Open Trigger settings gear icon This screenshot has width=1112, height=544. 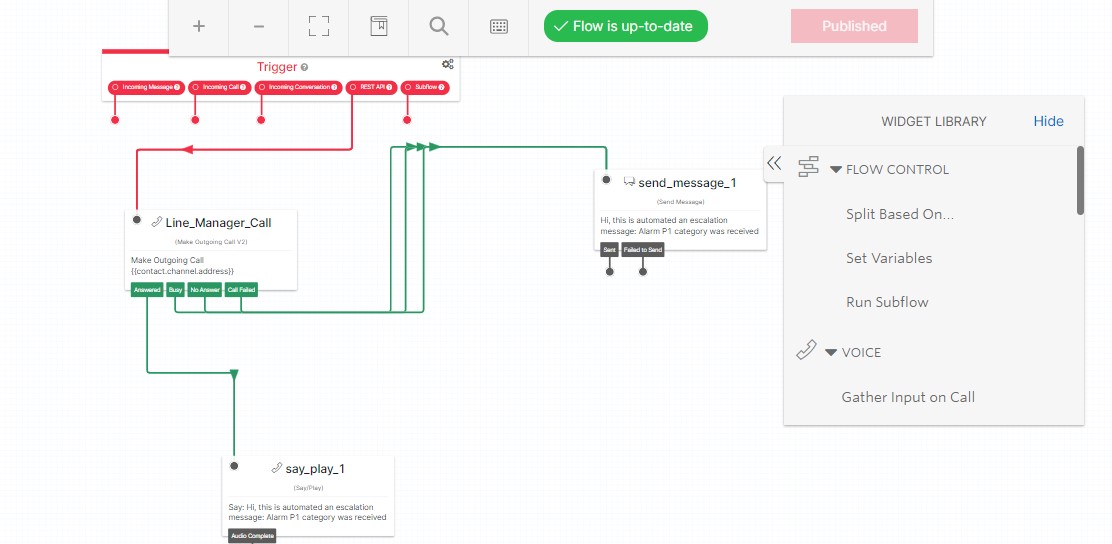(x=447, y=64)
